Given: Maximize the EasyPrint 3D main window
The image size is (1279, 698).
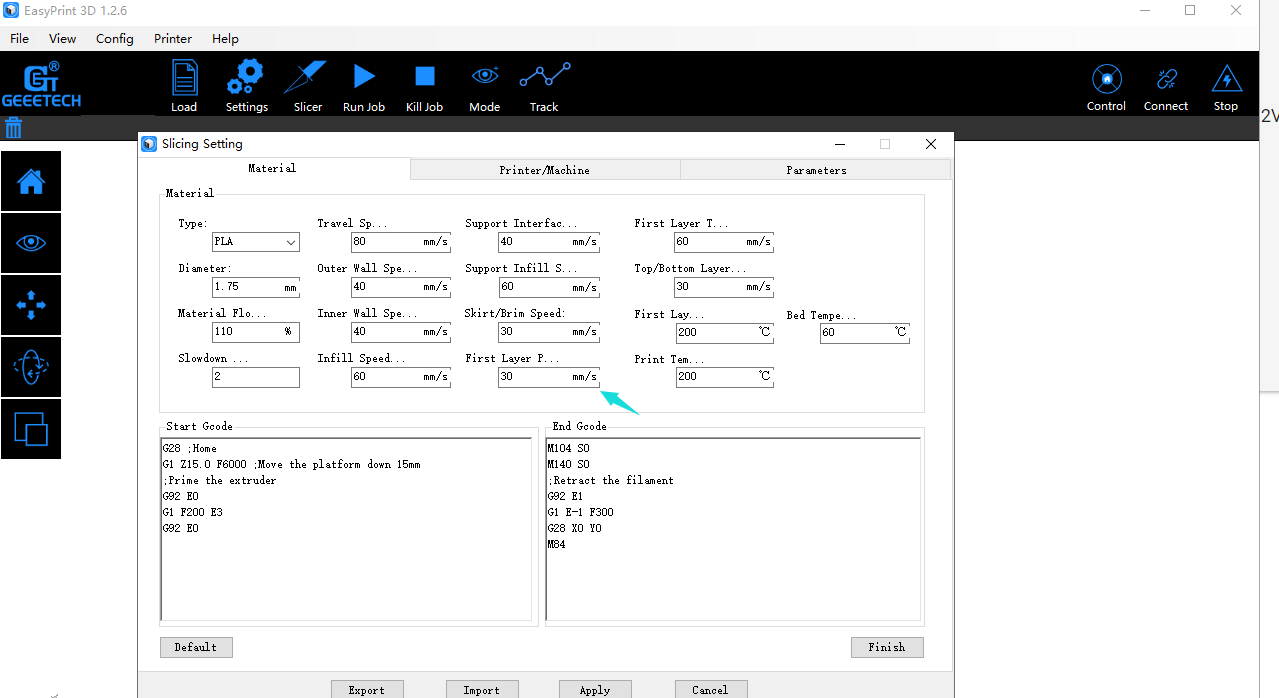Looking at the screenshot, I should [x=1190, y=11].
